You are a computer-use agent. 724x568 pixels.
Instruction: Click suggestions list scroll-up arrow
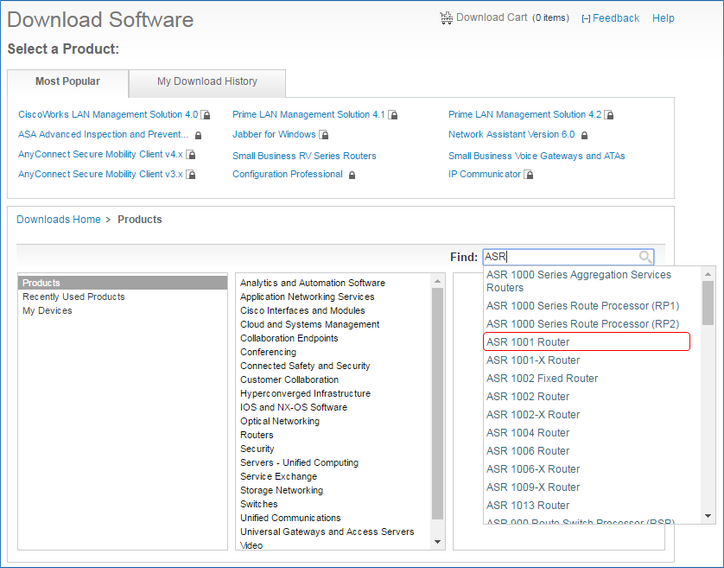[x=708, y=274]
